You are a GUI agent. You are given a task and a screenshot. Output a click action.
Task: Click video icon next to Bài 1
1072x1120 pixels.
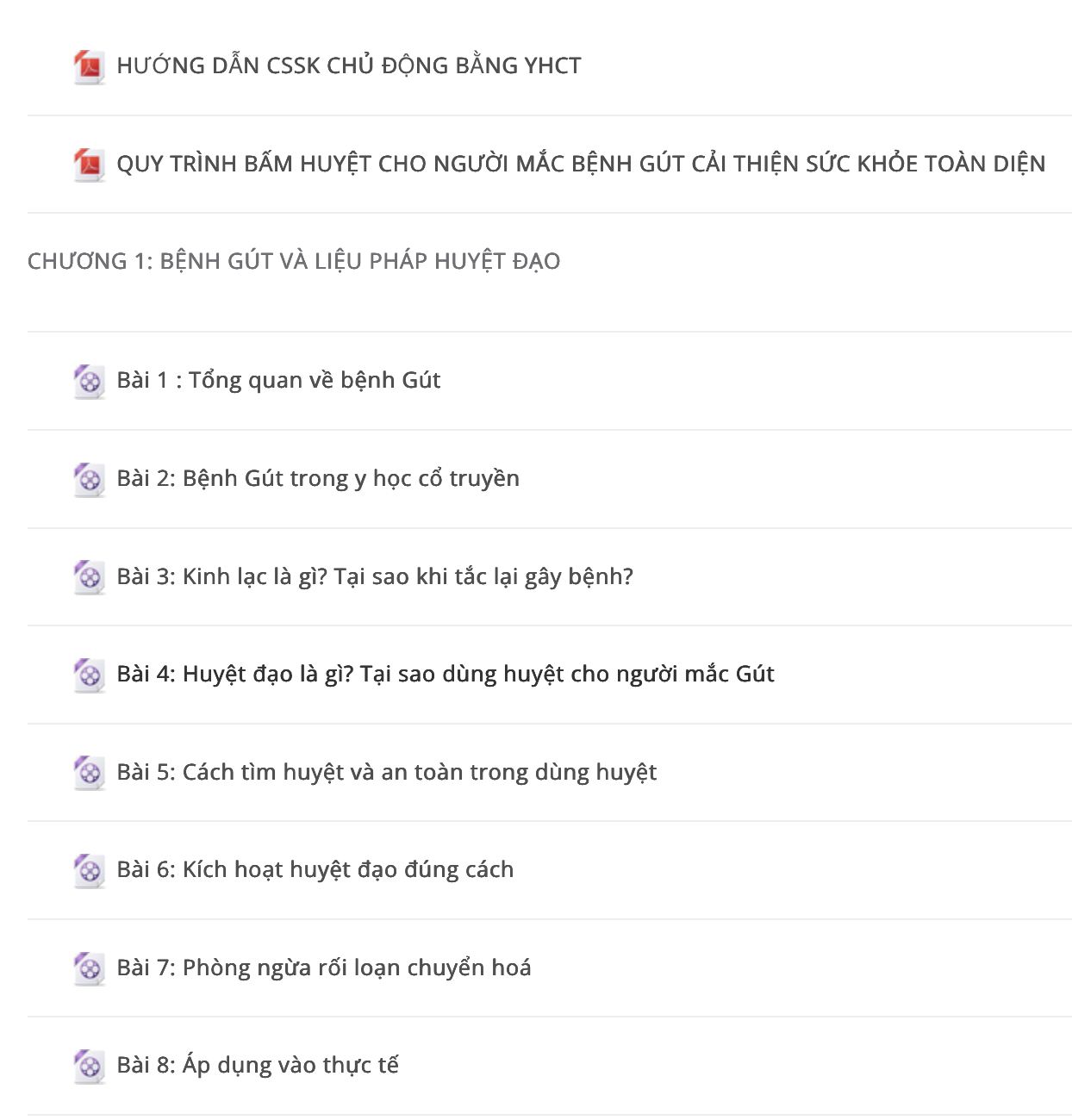coord(89,381)
